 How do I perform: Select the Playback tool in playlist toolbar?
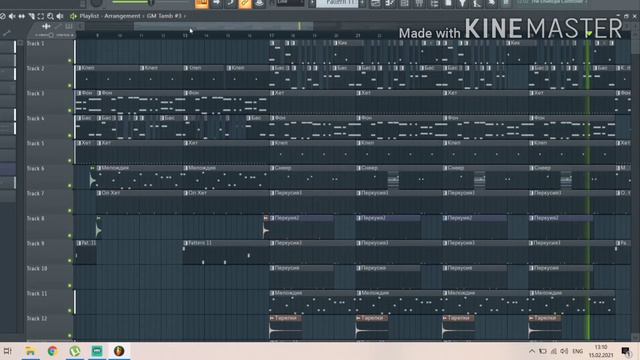click(60, 16)
